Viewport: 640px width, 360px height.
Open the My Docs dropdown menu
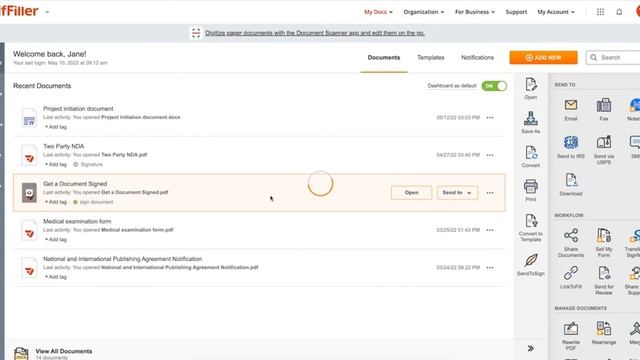pos(378,12)
